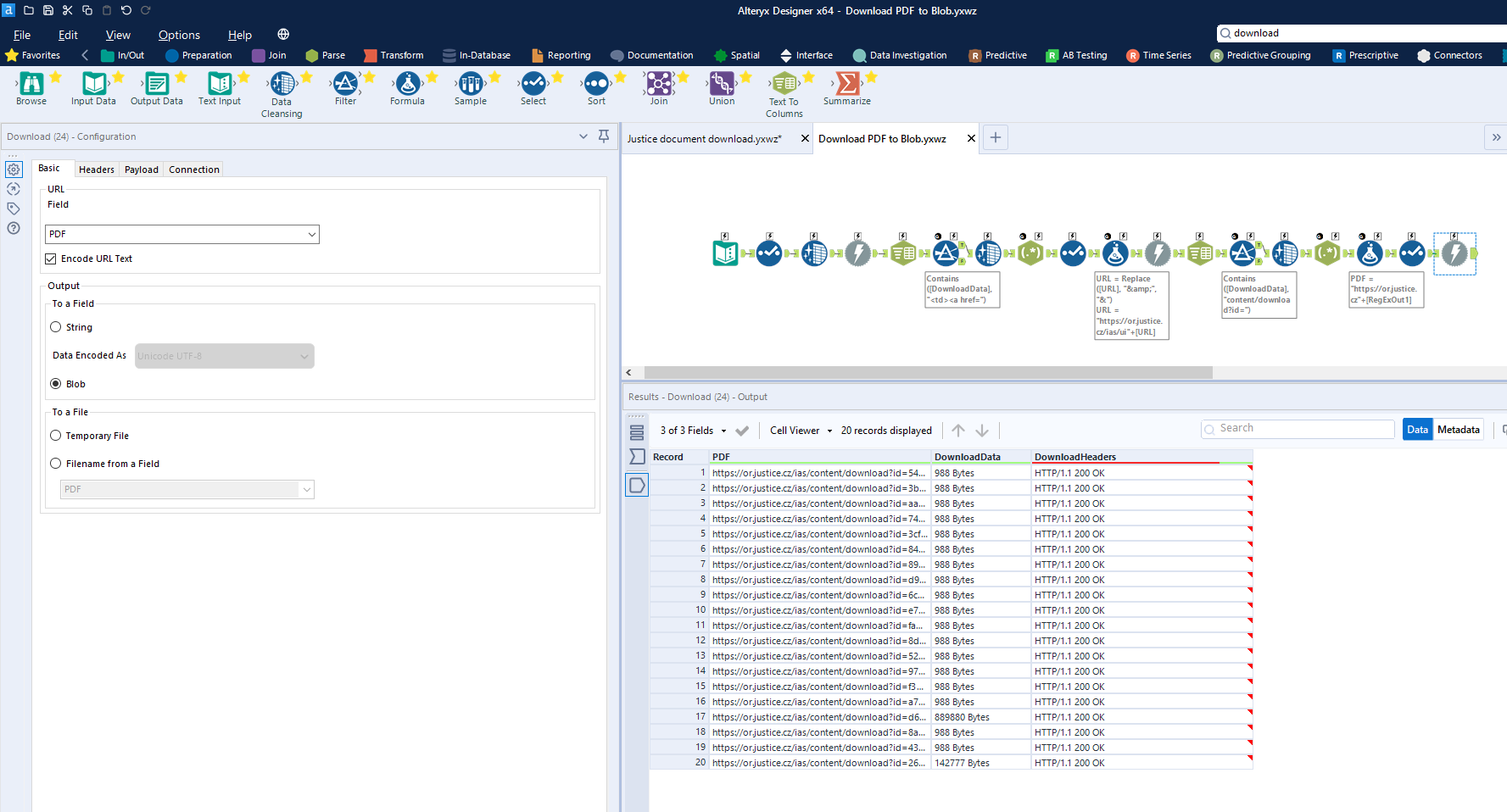Show the Metadata view in Results
Viewport: 1507px width, 812px height.
[1459, 429]
